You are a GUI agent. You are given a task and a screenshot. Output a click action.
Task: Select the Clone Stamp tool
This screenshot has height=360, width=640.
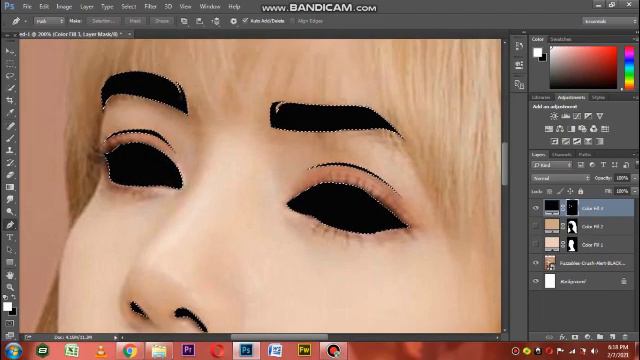pyautogui.click(x=10, y=151)
